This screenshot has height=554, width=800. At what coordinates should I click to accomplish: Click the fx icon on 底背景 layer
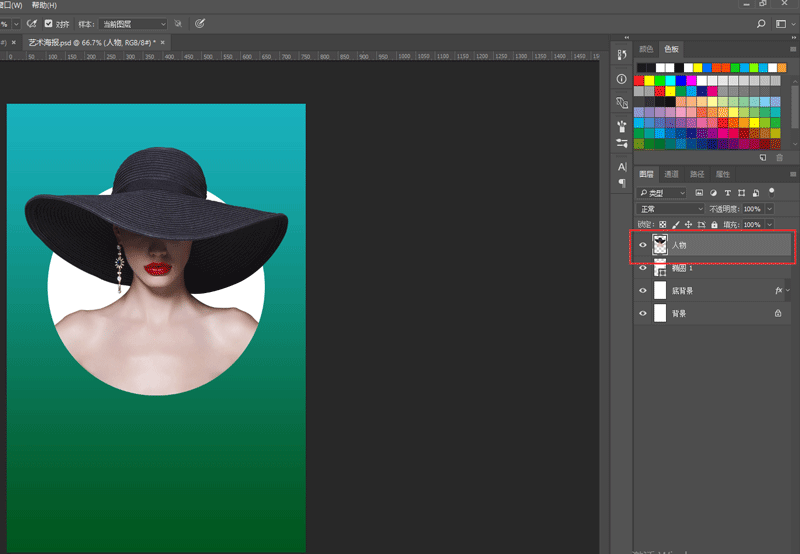point(778,290)
